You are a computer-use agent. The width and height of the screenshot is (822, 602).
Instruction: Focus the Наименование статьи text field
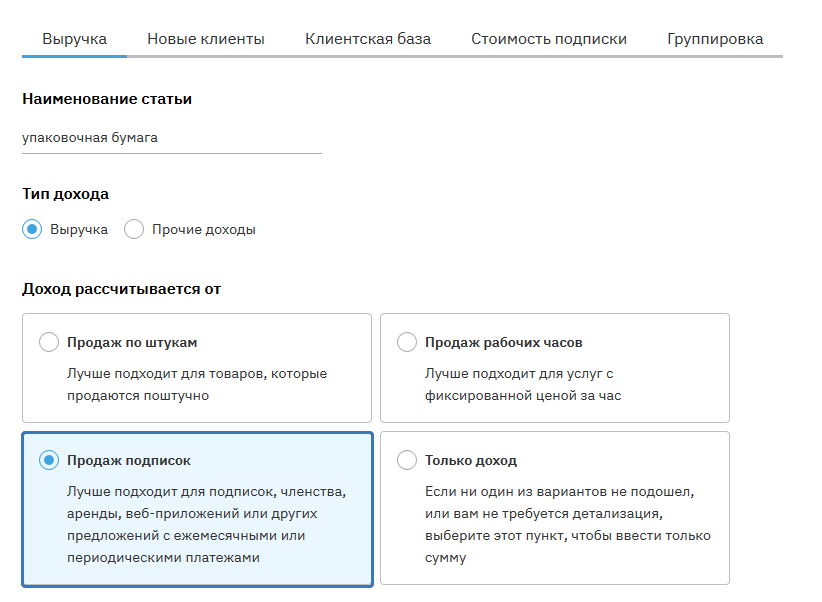click(x=171, y=138)
